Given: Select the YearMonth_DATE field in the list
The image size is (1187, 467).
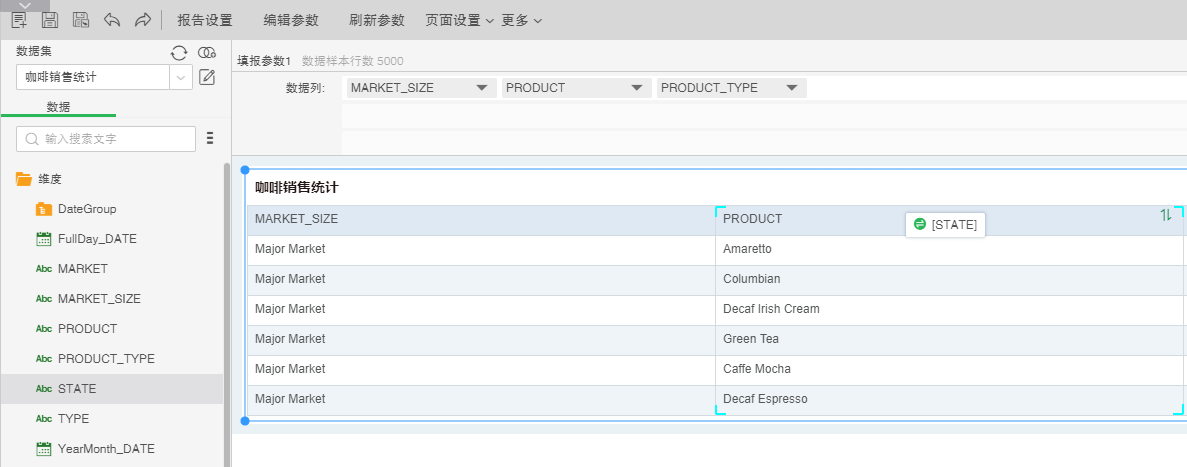Looking at the screenshot, I should (x=106, y=449).
